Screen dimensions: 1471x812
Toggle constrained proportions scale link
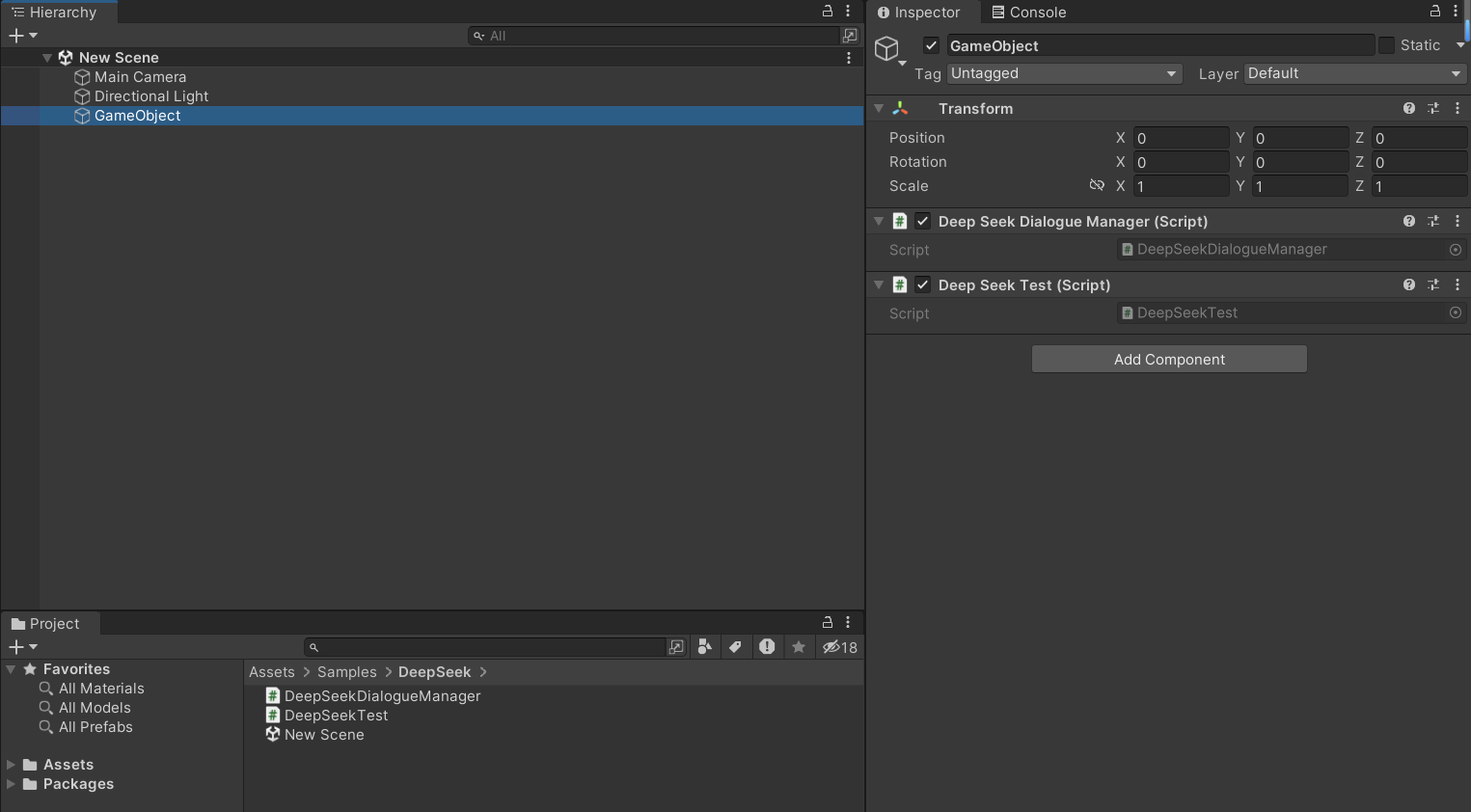click(1097, 185)
